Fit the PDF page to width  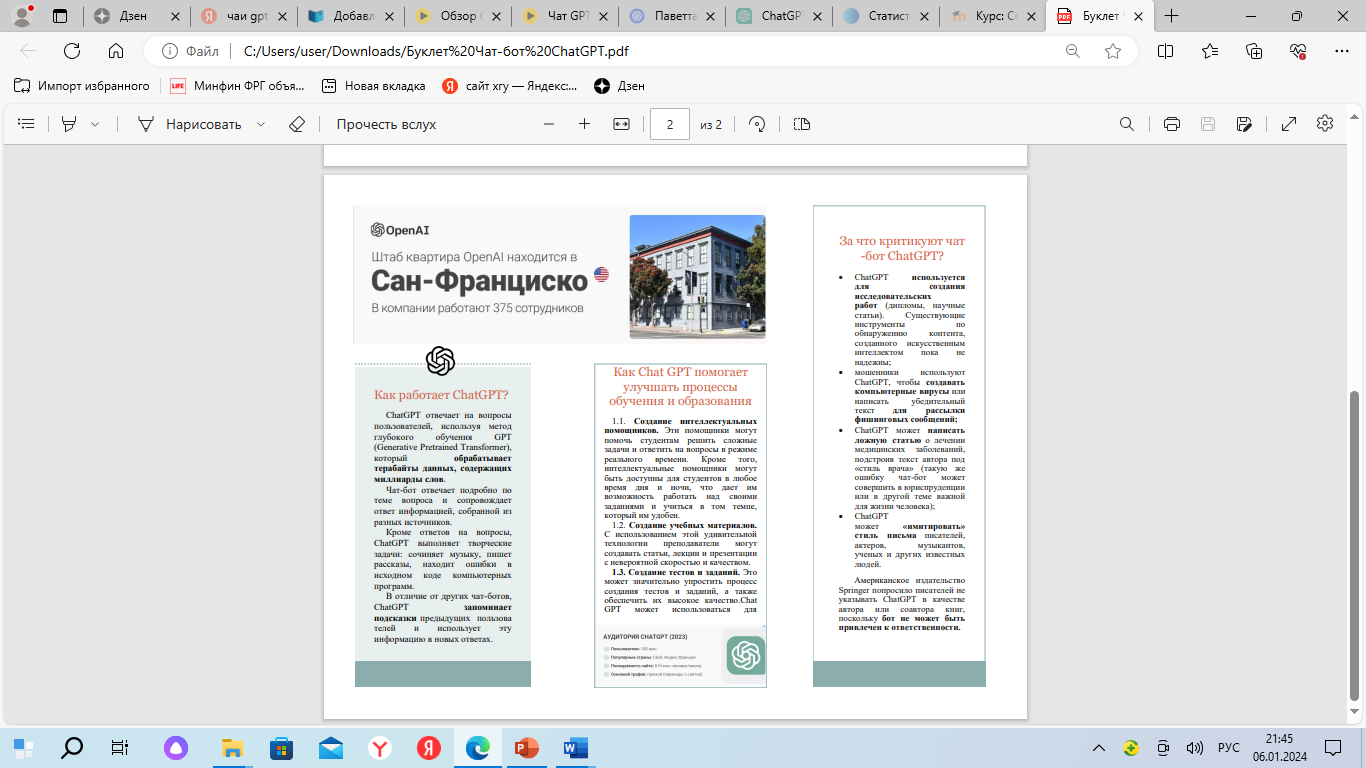coord(621,124)
